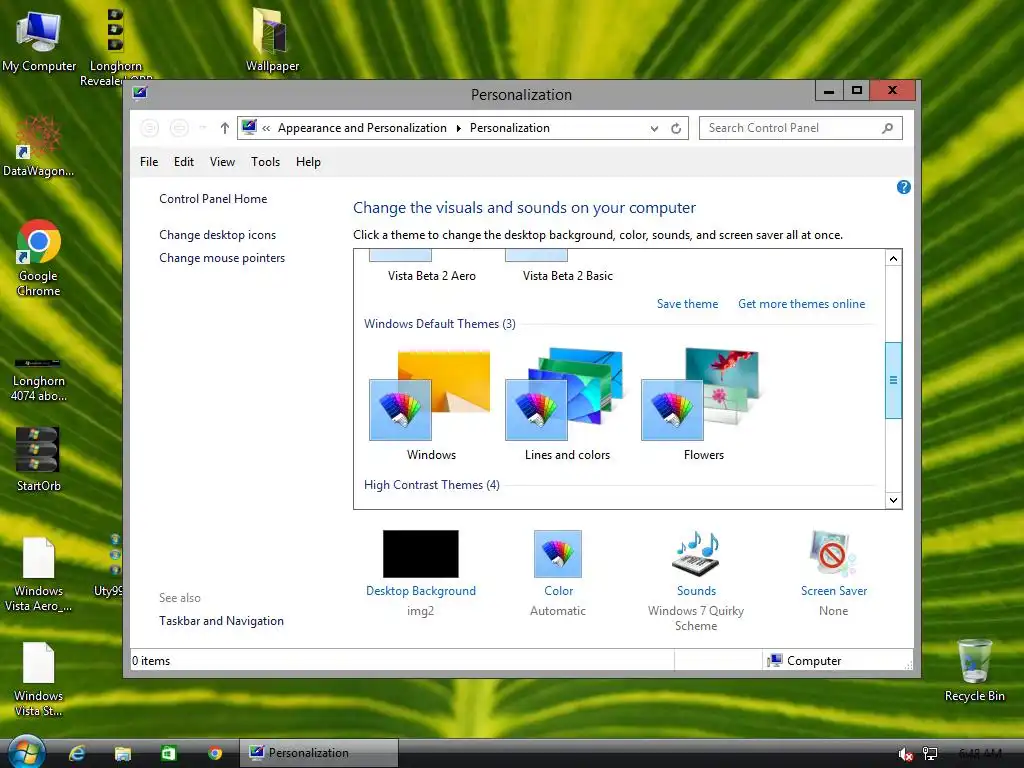Select the Flowers theme
The width and height of the screenshot is (1024, 768).
click(x=703, y=405)
